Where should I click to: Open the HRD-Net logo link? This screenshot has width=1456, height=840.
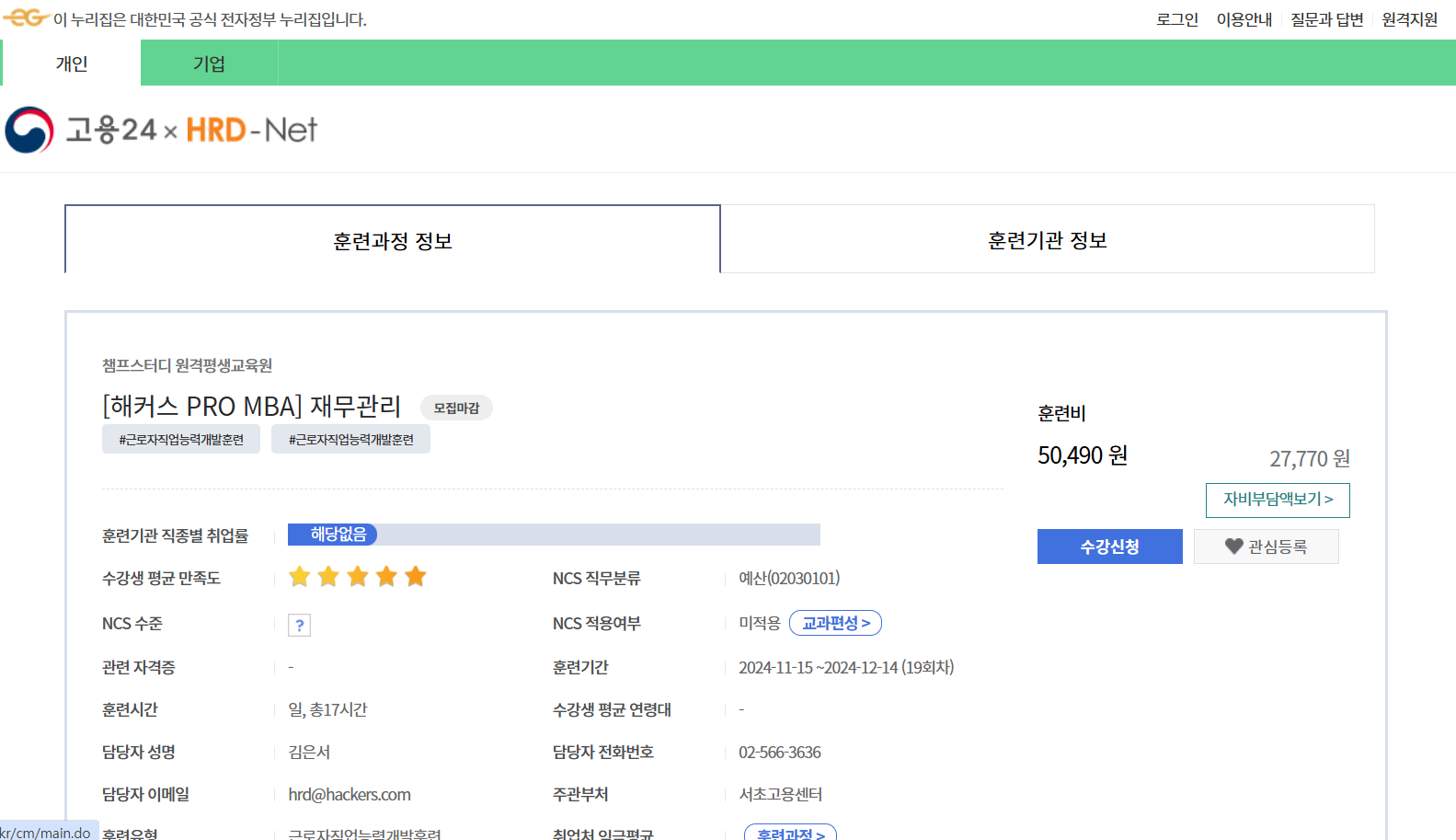point(251,130)
